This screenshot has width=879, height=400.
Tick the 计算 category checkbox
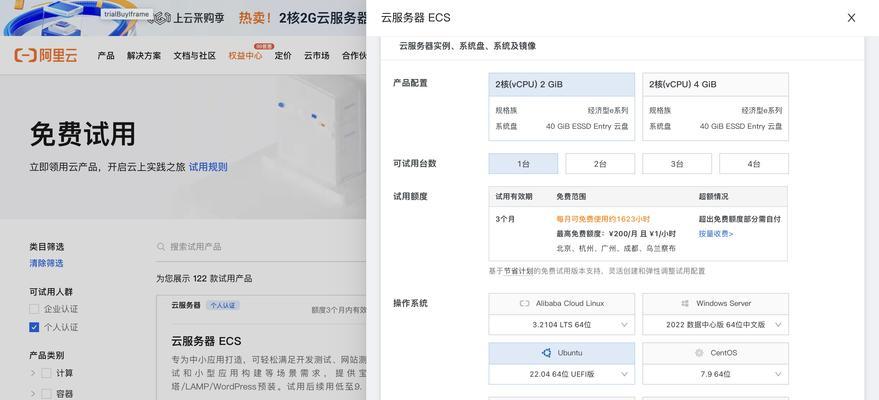tap(47, 373)
